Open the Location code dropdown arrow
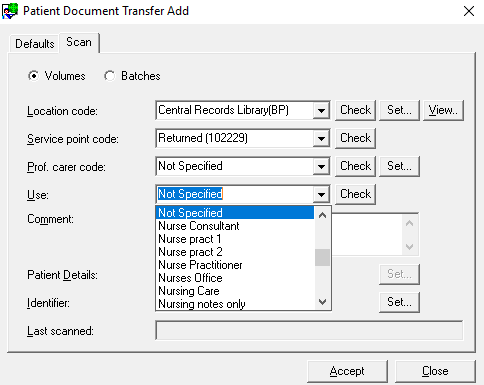 [x=321, y=110]
